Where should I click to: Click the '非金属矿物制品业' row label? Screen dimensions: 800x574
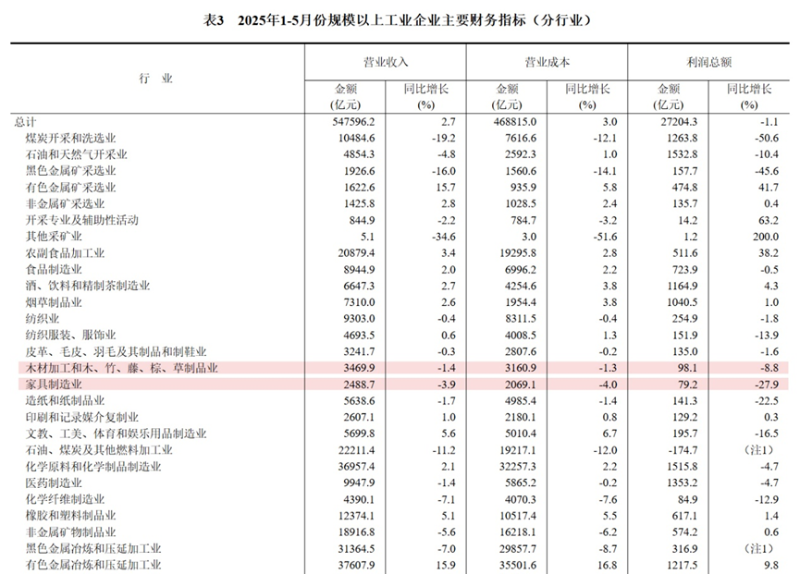click(71, 532)
